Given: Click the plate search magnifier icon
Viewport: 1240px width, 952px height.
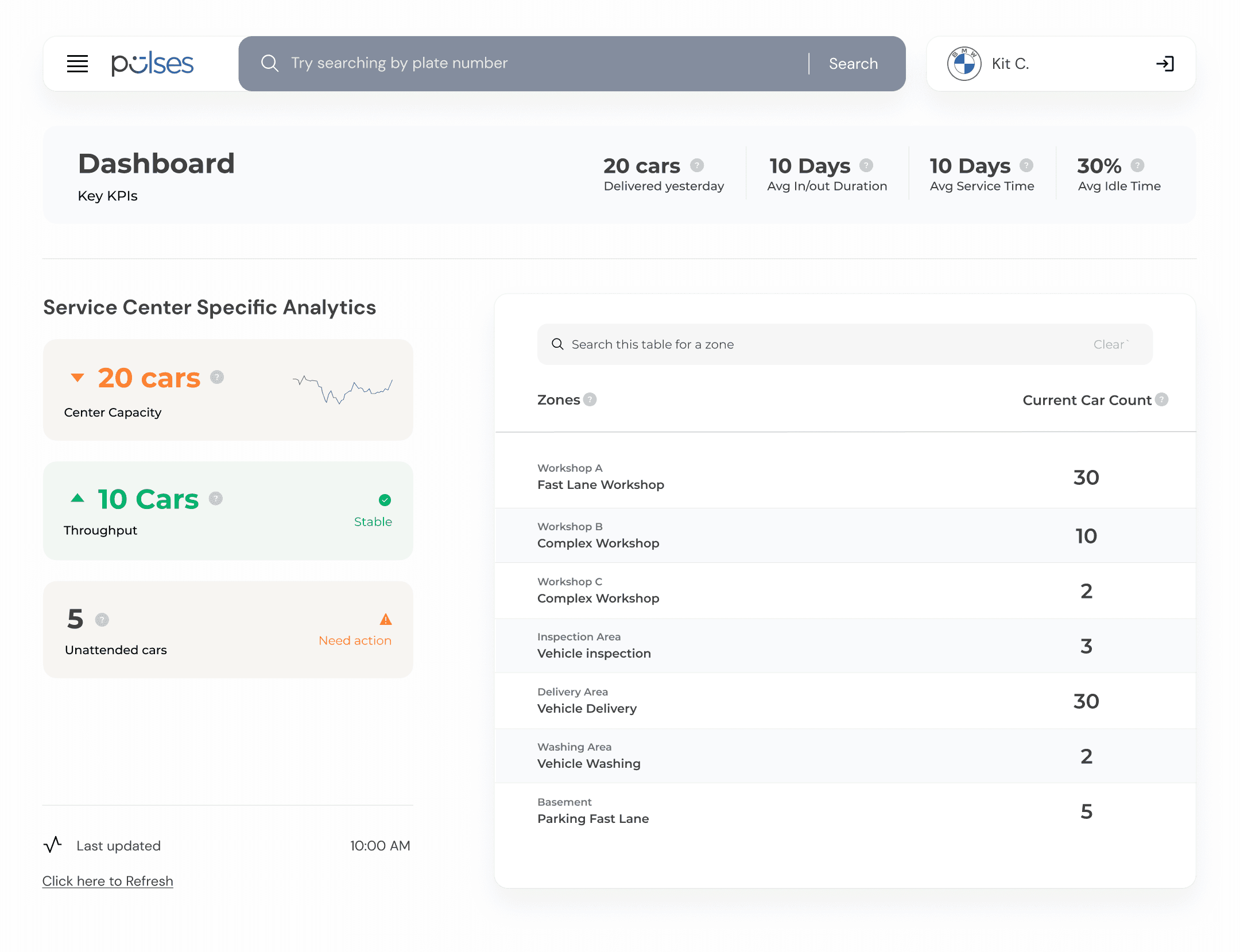Looking at the screenshot, I should tap(270, 63).
